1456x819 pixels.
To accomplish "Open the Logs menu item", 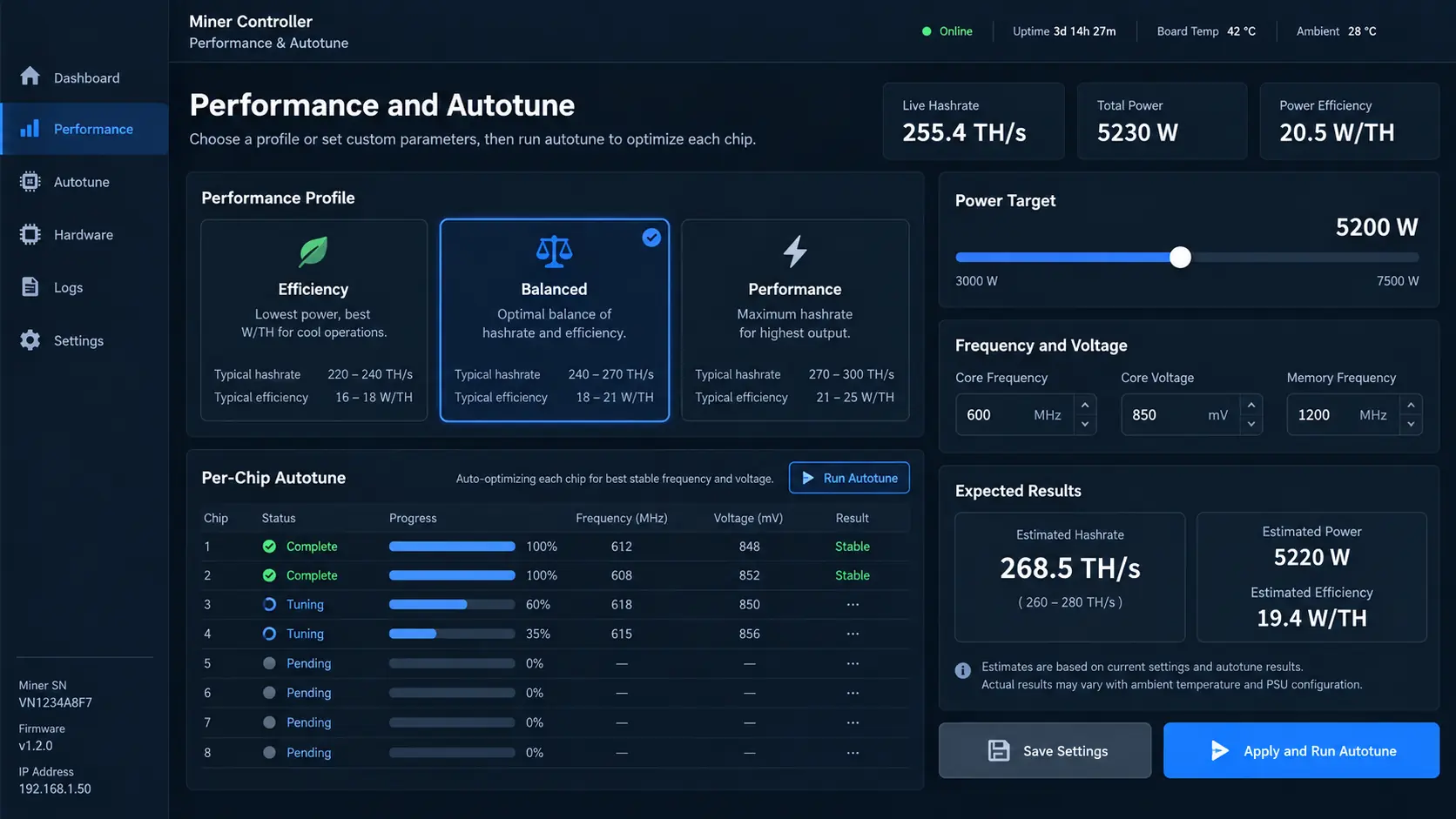I will pos(84,287).
